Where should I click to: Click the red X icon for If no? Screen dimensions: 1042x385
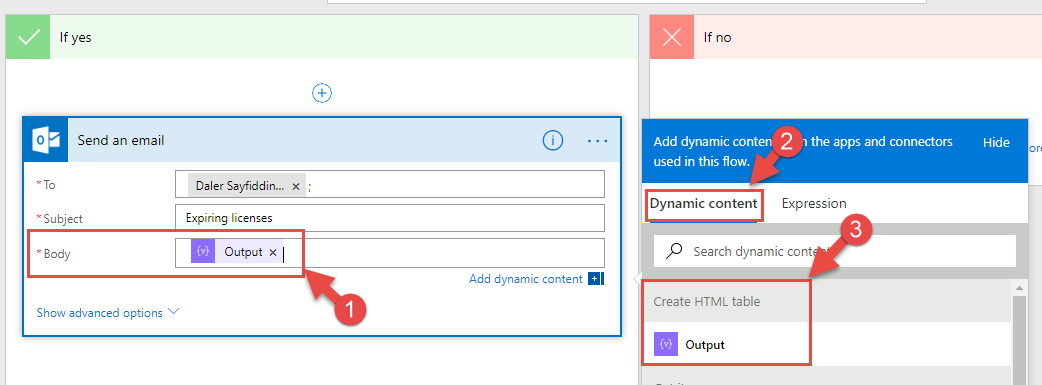click(x=672, y=37)
